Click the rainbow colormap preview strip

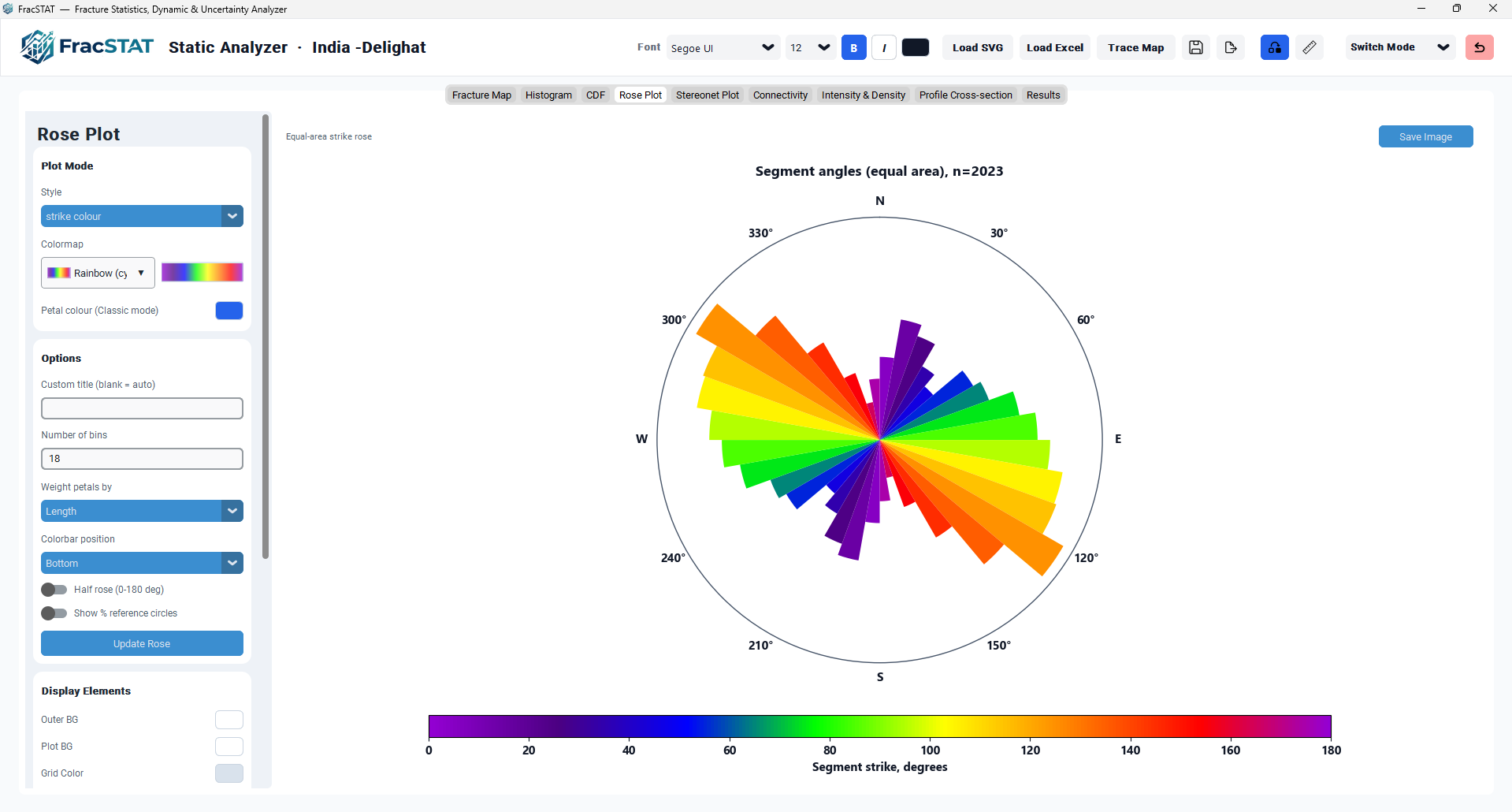(x=202, y=273)
